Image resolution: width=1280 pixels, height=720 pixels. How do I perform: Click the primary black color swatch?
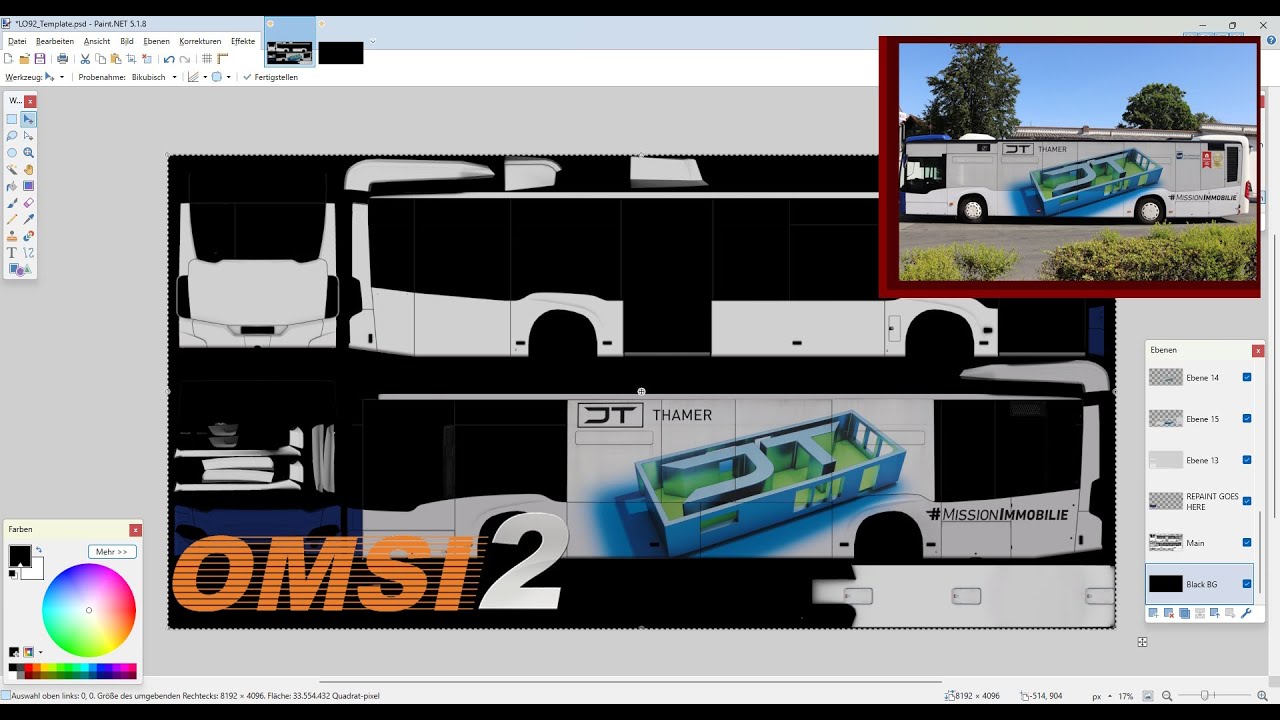coord(20,555)
